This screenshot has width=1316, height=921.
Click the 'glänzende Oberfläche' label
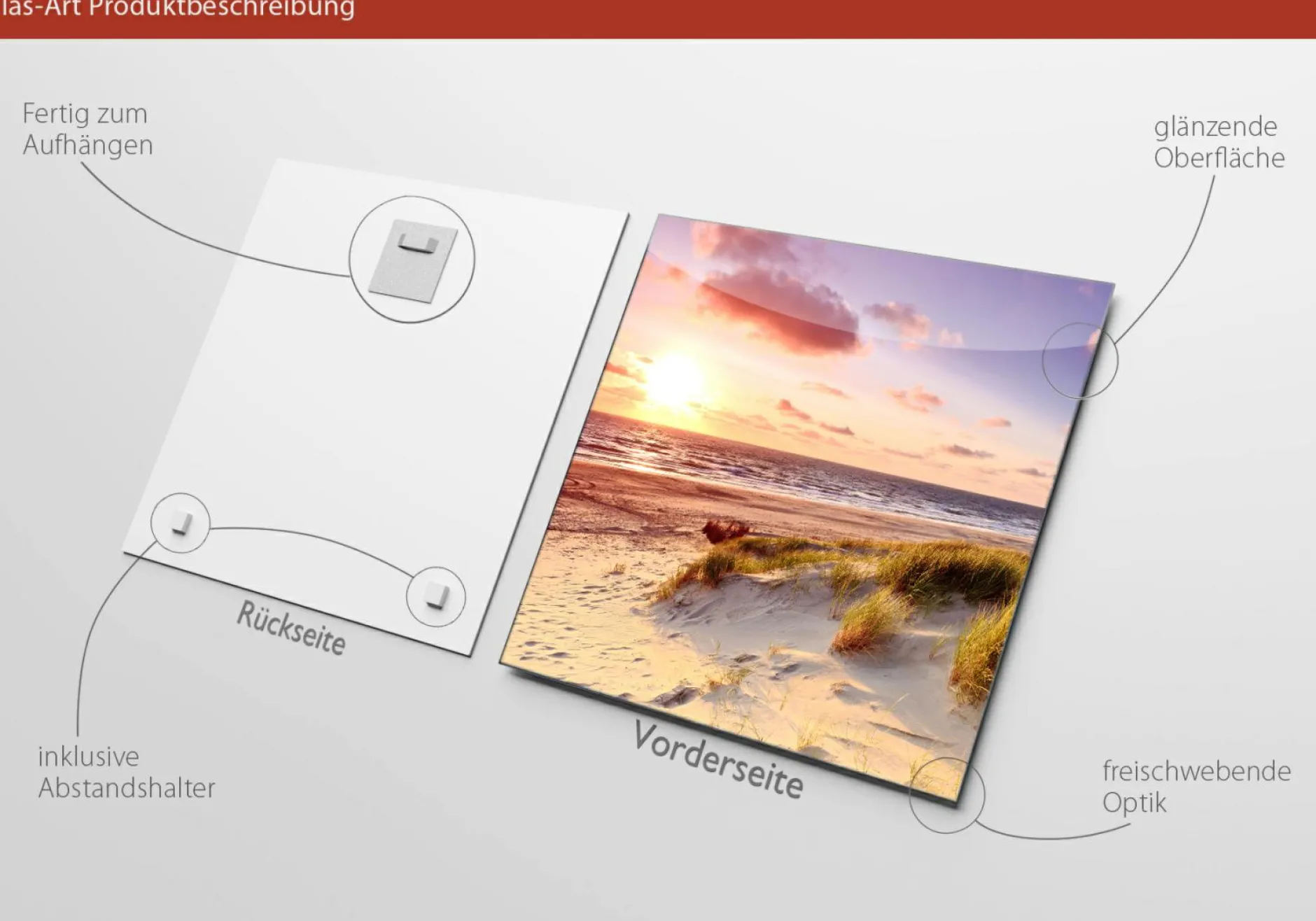pos(1219,142)
